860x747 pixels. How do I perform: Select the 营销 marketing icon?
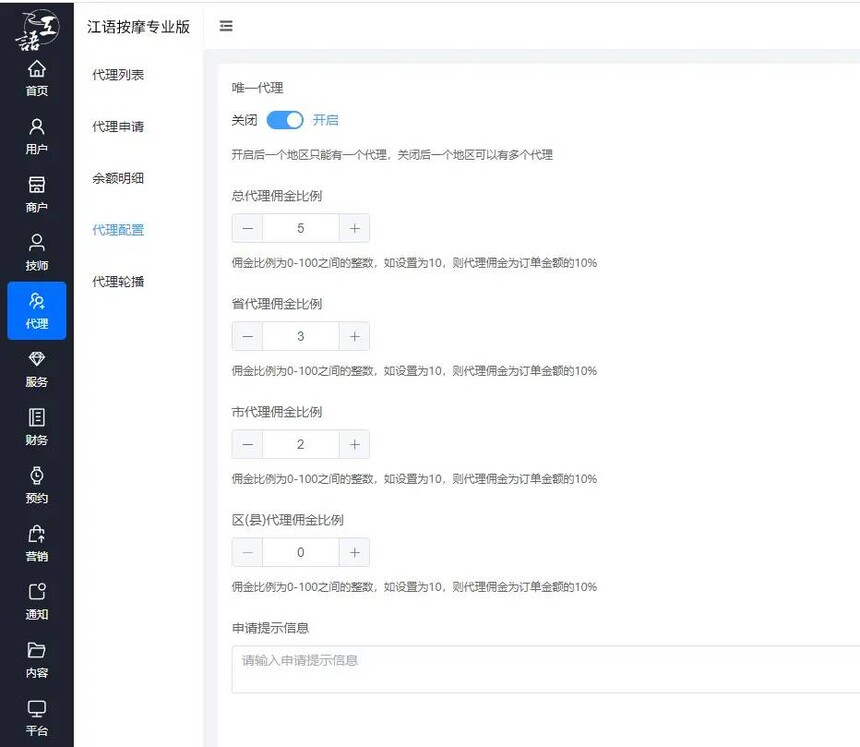36,543
